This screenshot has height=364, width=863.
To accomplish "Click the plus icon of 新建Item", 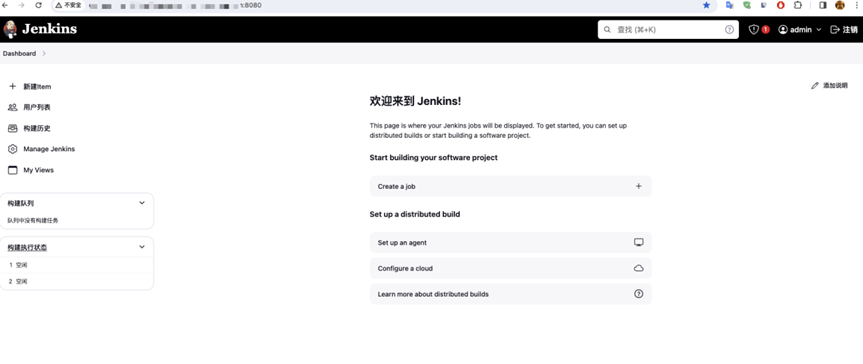I will pyautogui.click(x=13, y=86).
